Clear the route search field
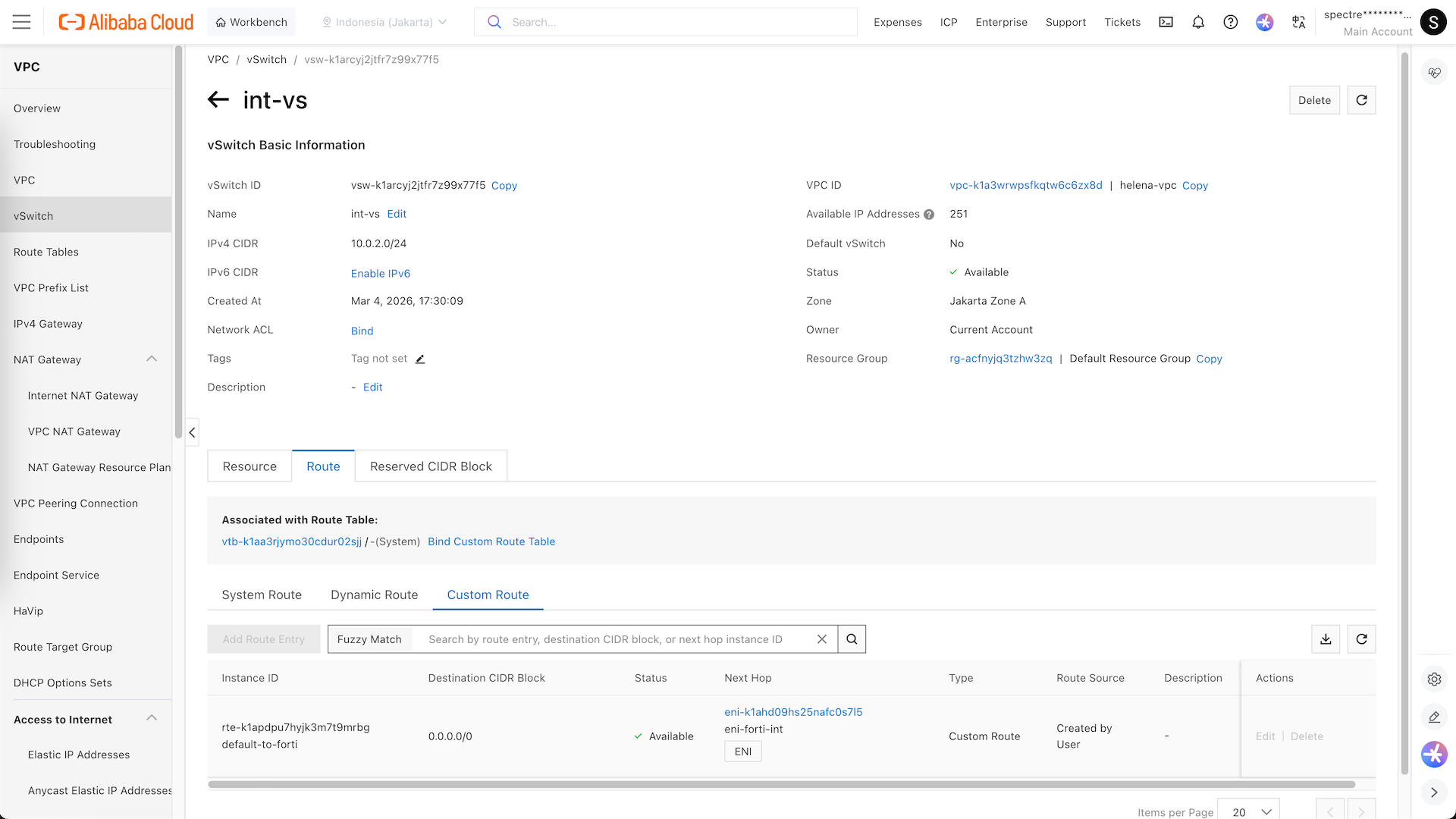 pyautogui.click(x=822, y=639)
